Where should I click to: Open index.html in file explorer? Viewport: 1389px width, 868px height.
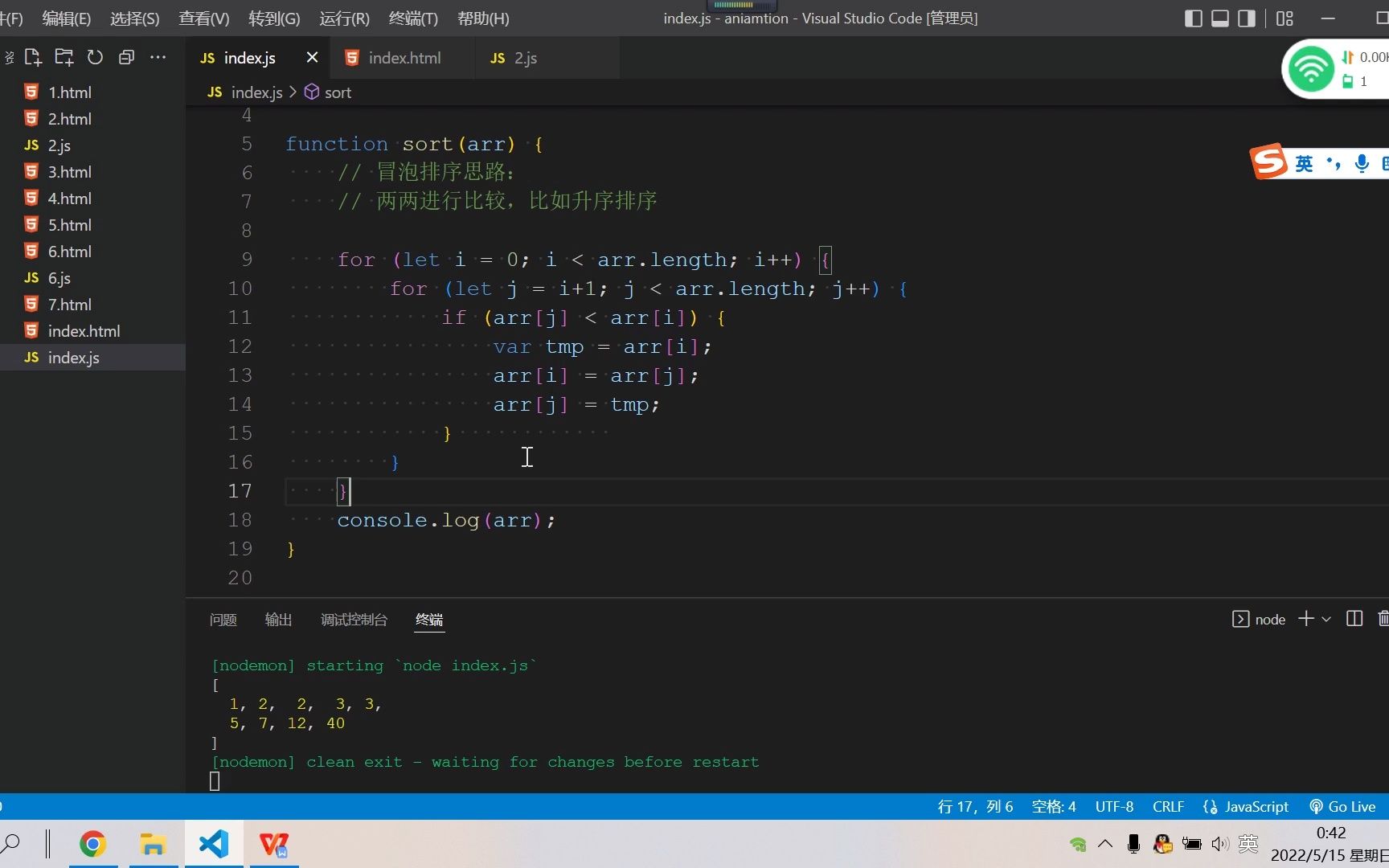pos(92,331)
